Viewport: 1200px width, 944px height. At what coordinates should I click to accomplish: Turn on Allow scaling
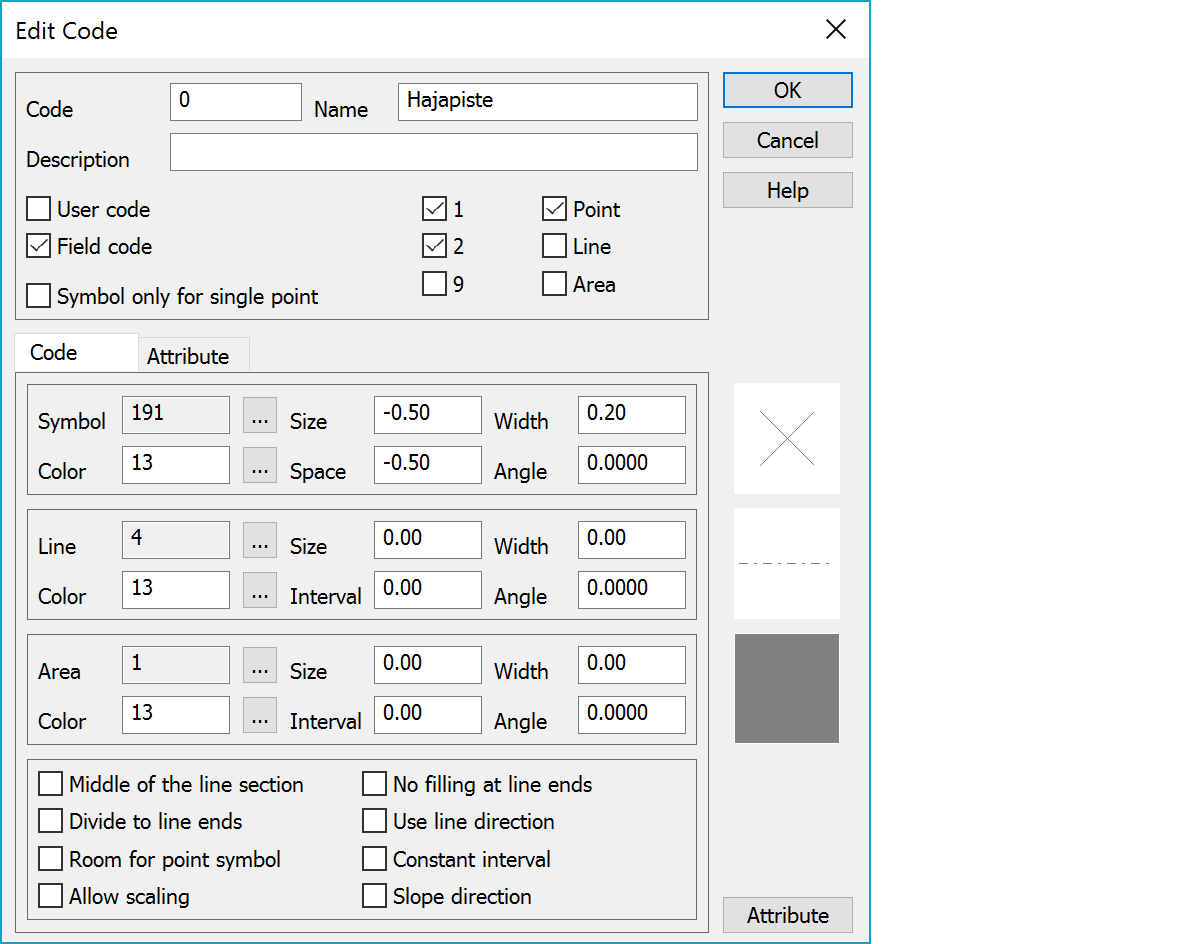(50, 896)
